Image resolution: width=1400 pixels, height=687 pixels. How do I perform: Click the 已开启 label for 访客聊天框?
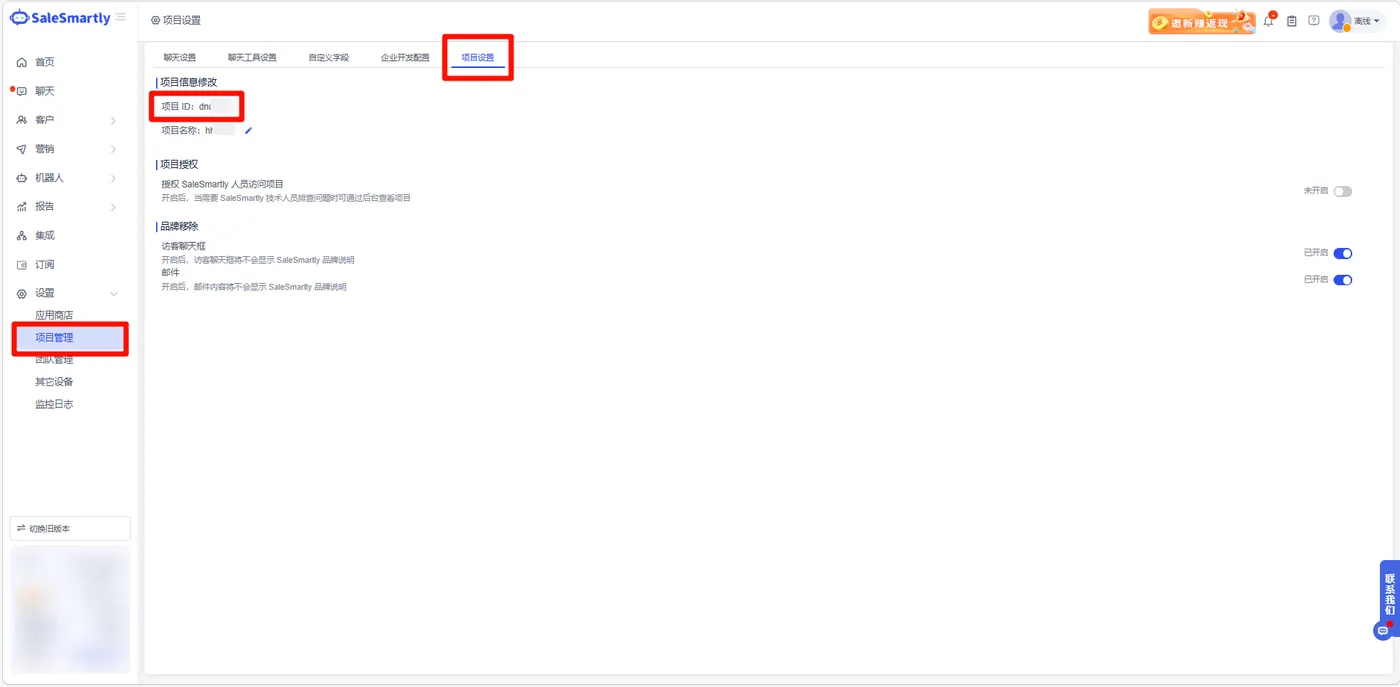(x=1316, y=253)
